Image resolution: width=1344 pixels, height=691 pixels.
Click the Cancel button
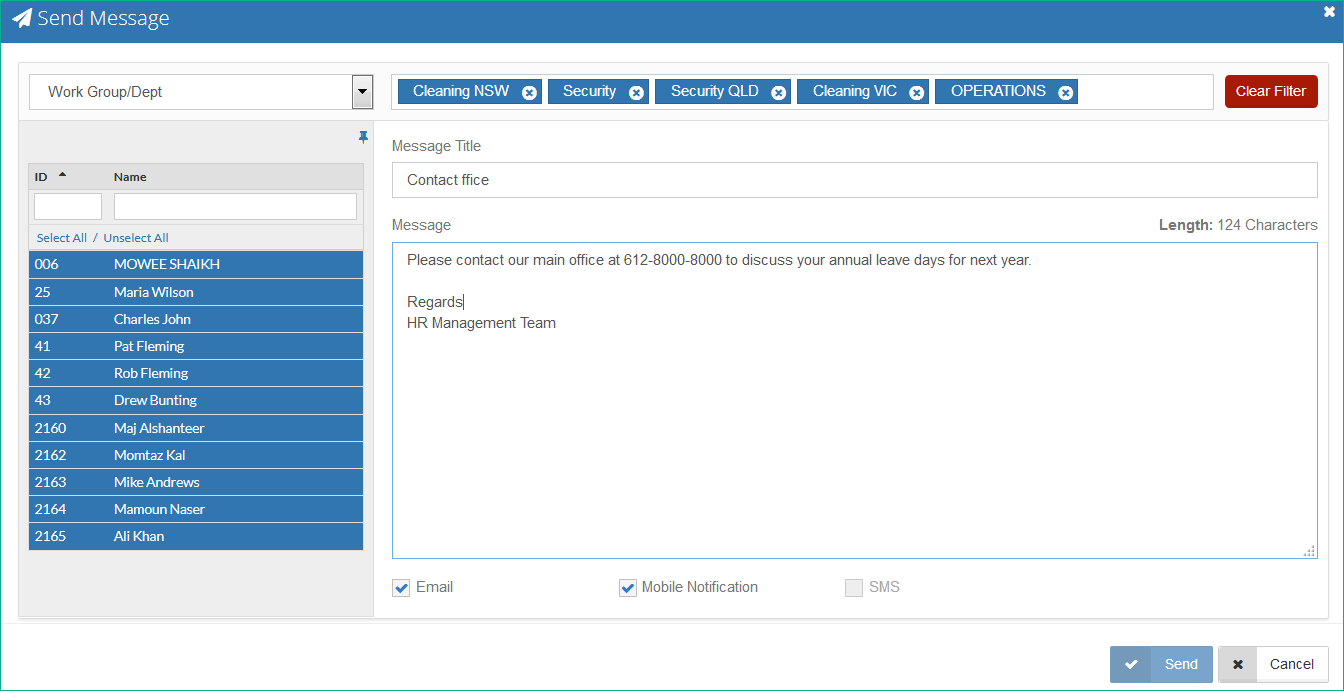click(x=1273, y=664)
